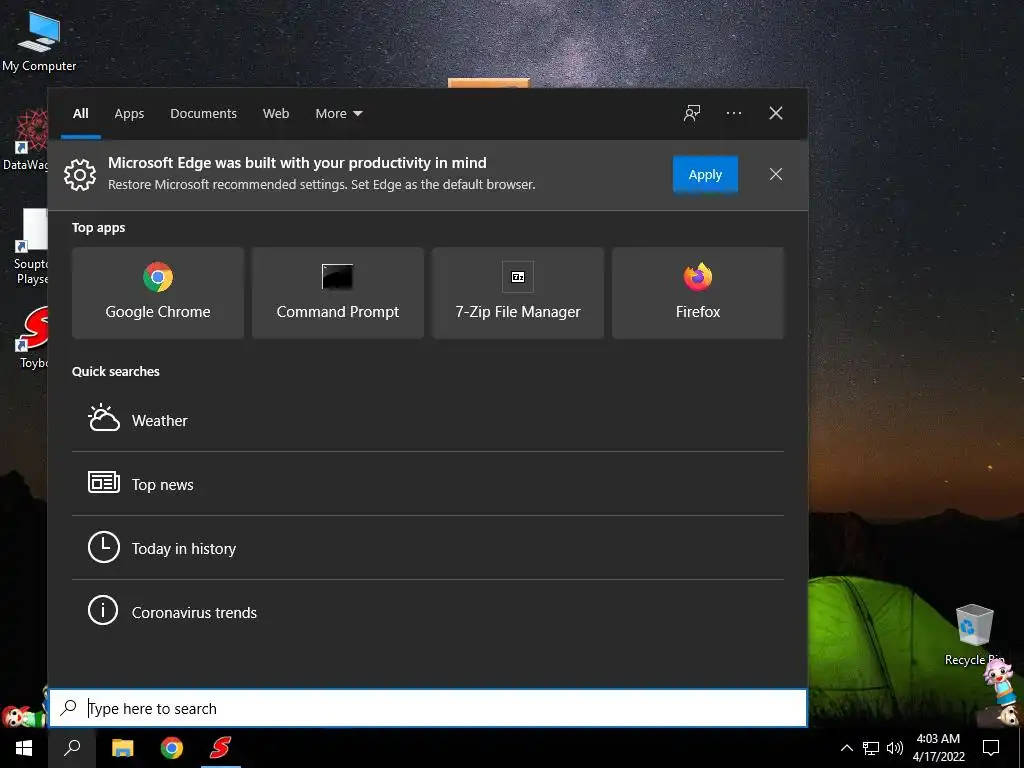
Task: Select the Weather quick search
Action: (x=428, y=420)
